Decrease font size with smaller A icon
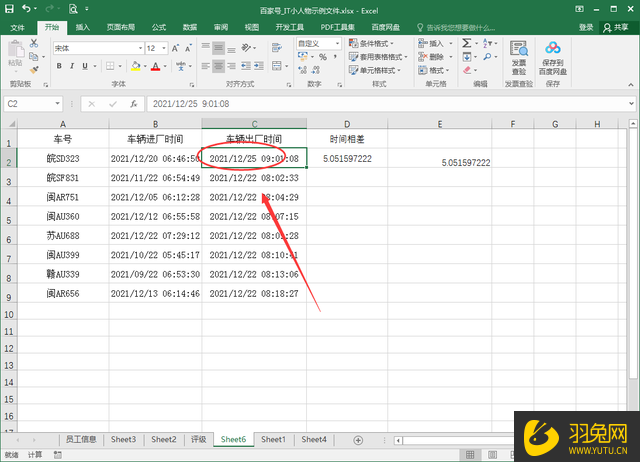 pyautogui.click(x=188, y=48)
